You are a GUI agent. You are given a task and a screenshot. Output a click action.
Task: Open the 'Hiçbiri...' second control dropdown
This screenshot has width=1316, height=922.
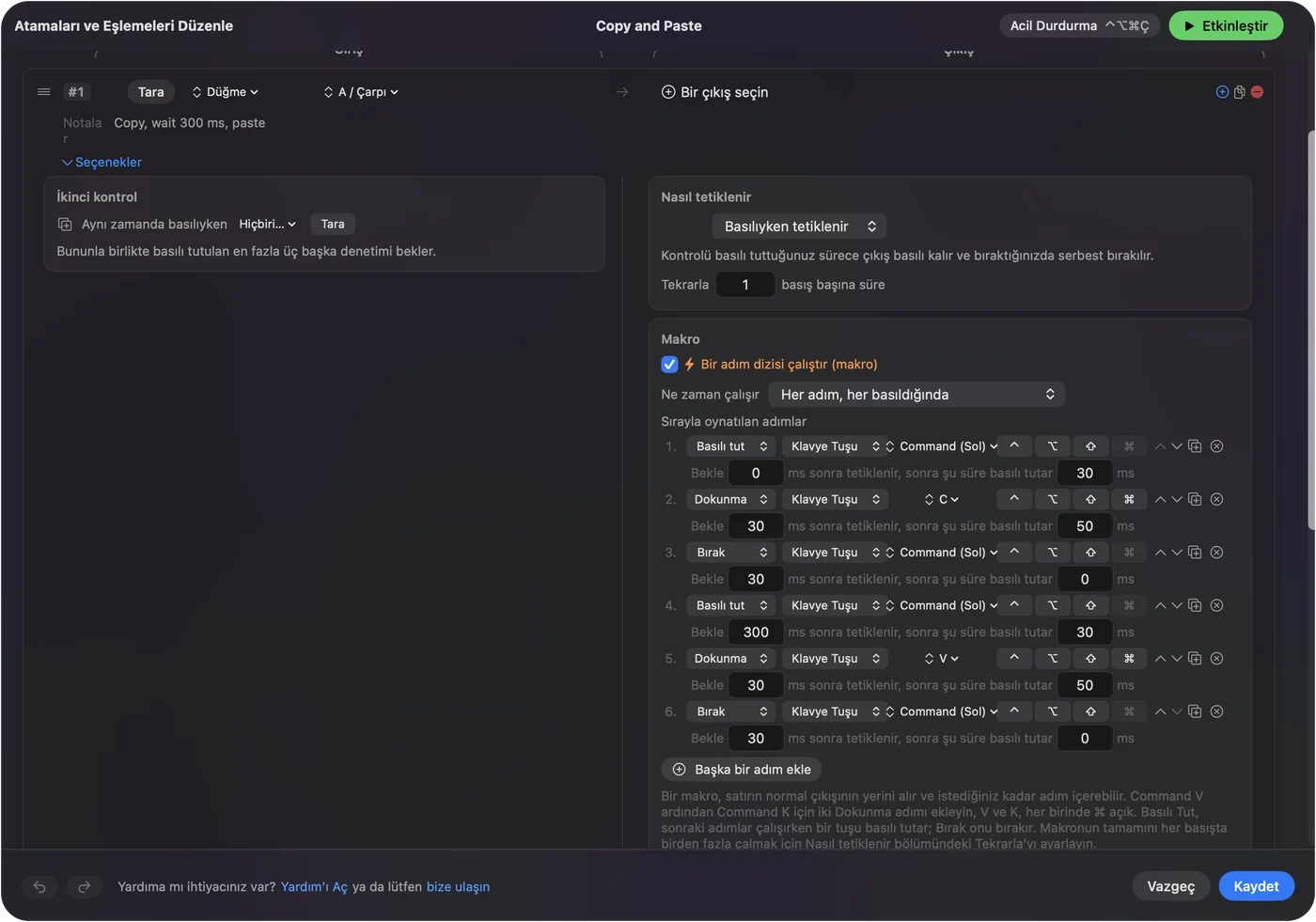pos(267,224)
